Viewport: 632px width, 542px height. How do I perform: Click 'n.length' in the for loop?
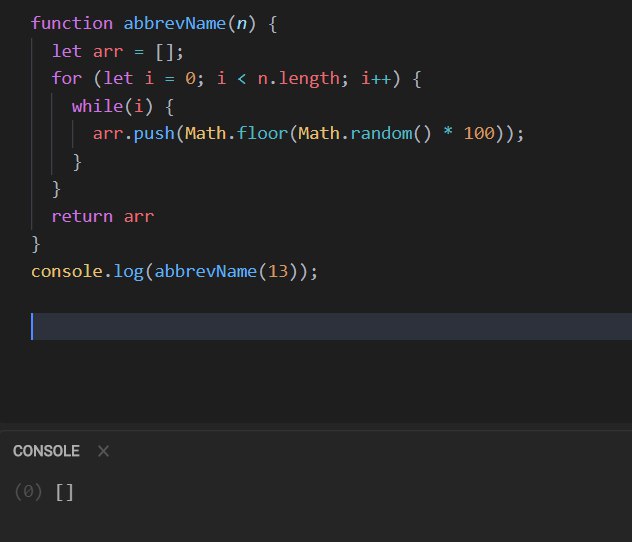pyautogui.click(x=299, y=79)
